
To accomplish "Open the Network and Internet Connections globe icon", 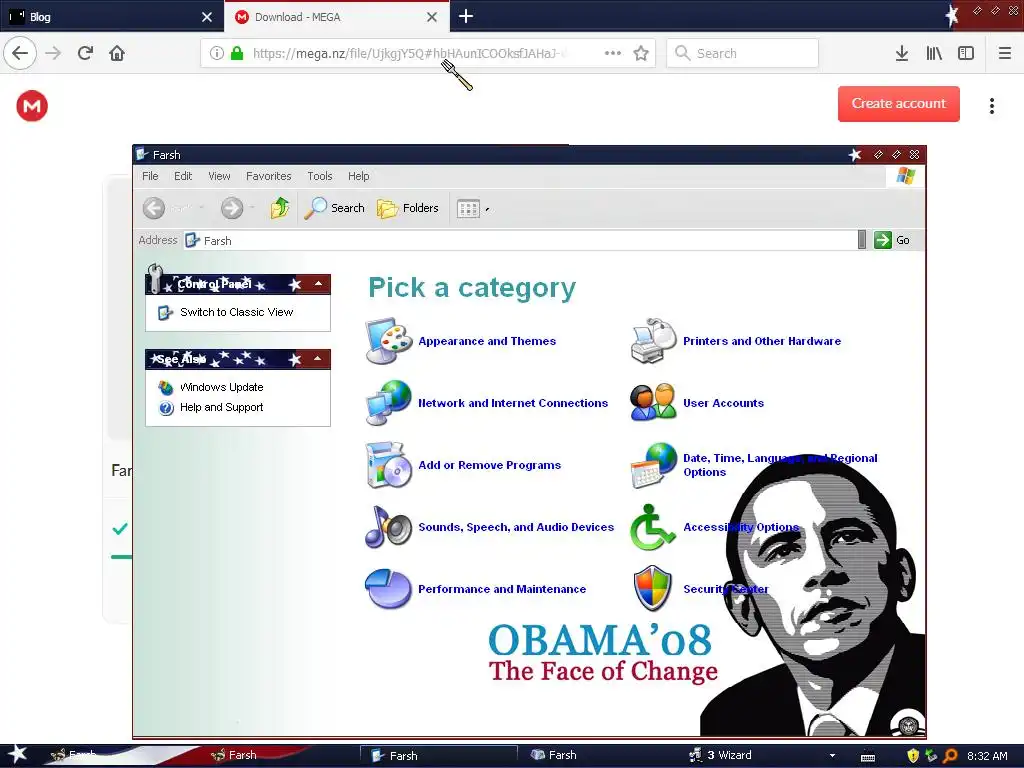I will click(389, 402).
